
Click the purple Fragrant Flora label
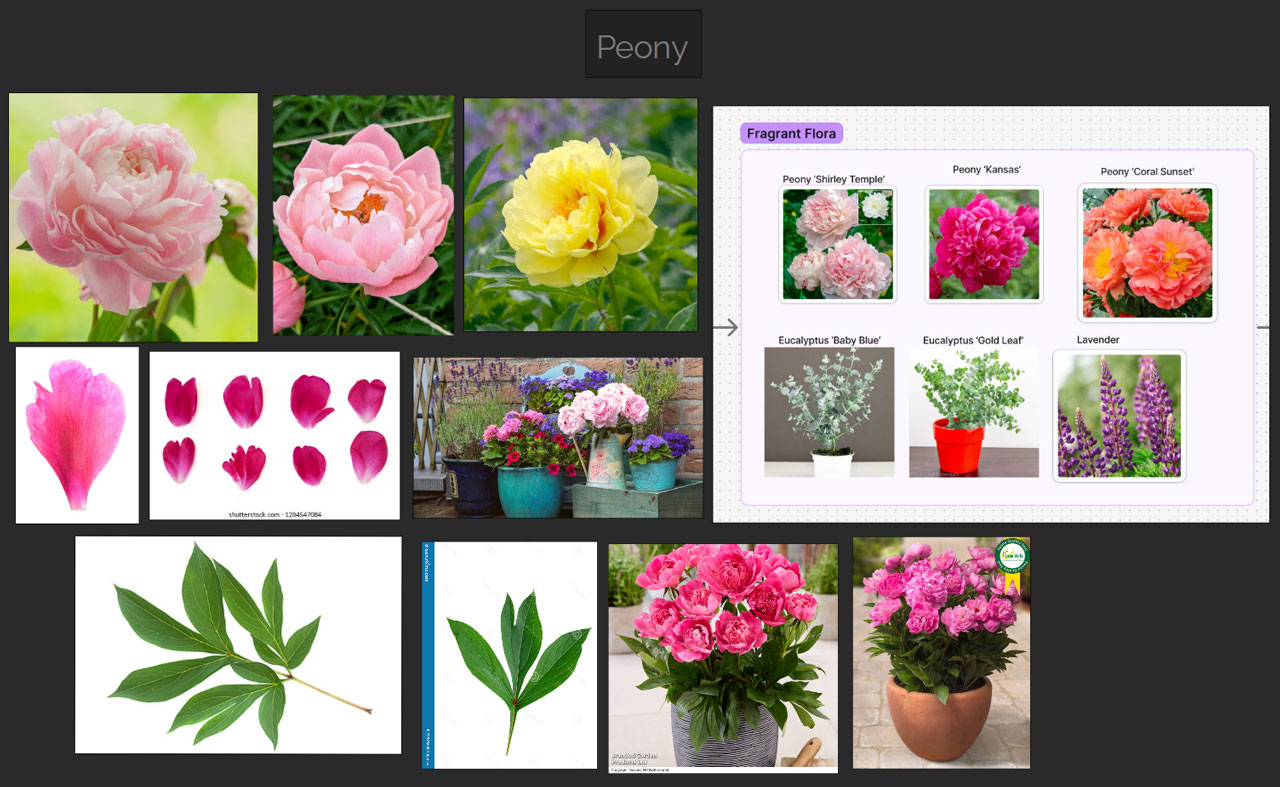pos(791,133)
